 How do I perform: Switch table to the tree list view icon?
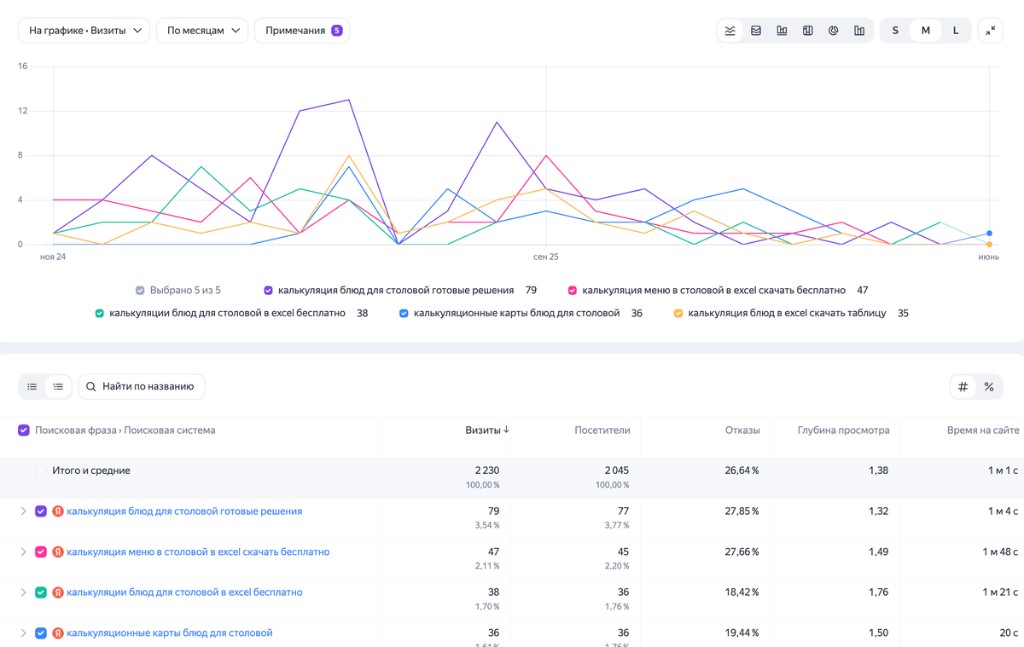point(58,387)
